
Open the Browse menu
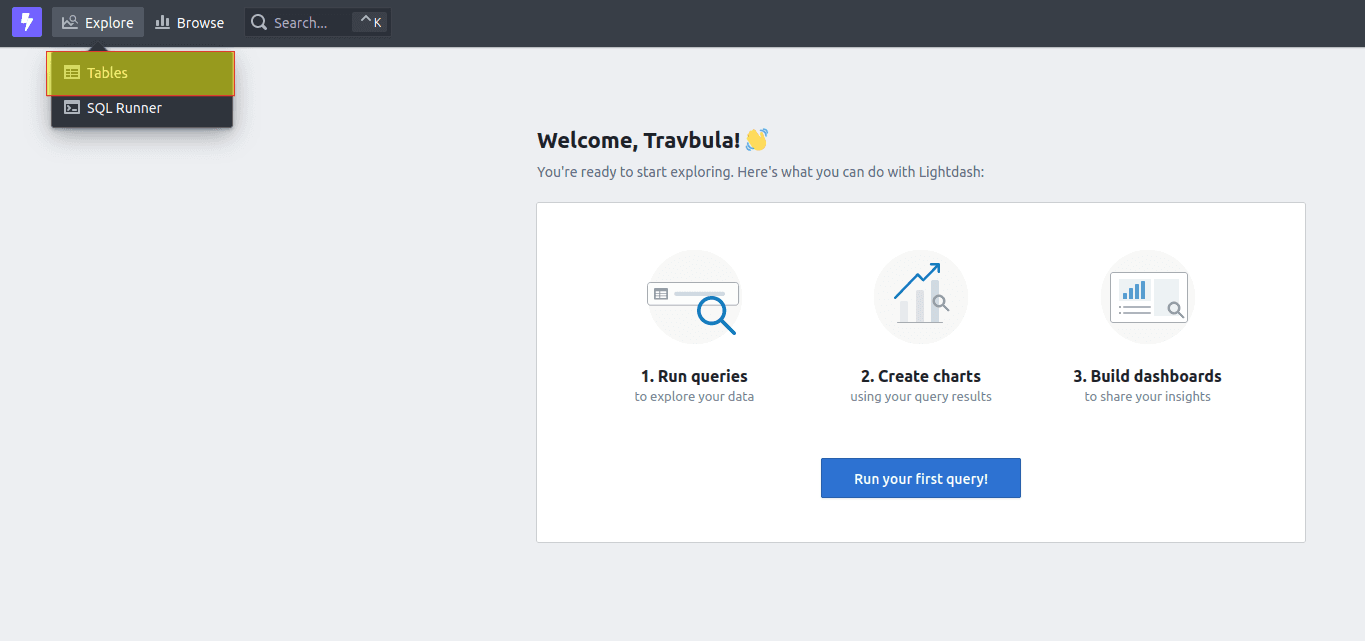[x=190, y=22]
